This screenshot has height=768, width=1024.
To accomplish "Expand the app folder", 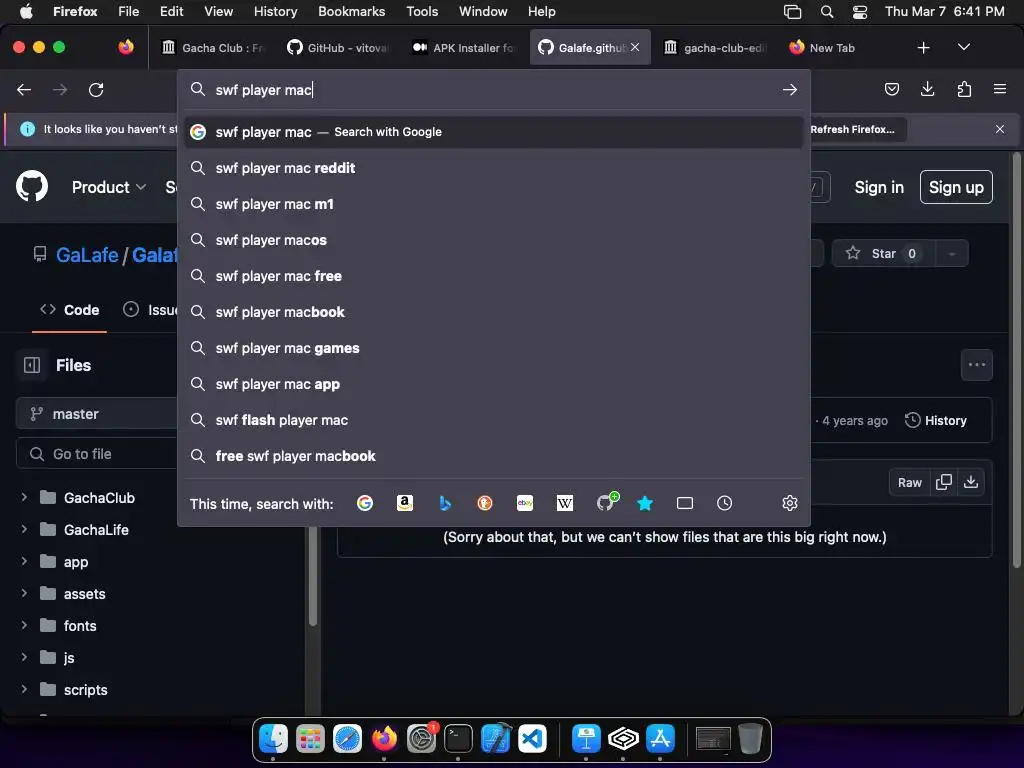I will (24, 562).
